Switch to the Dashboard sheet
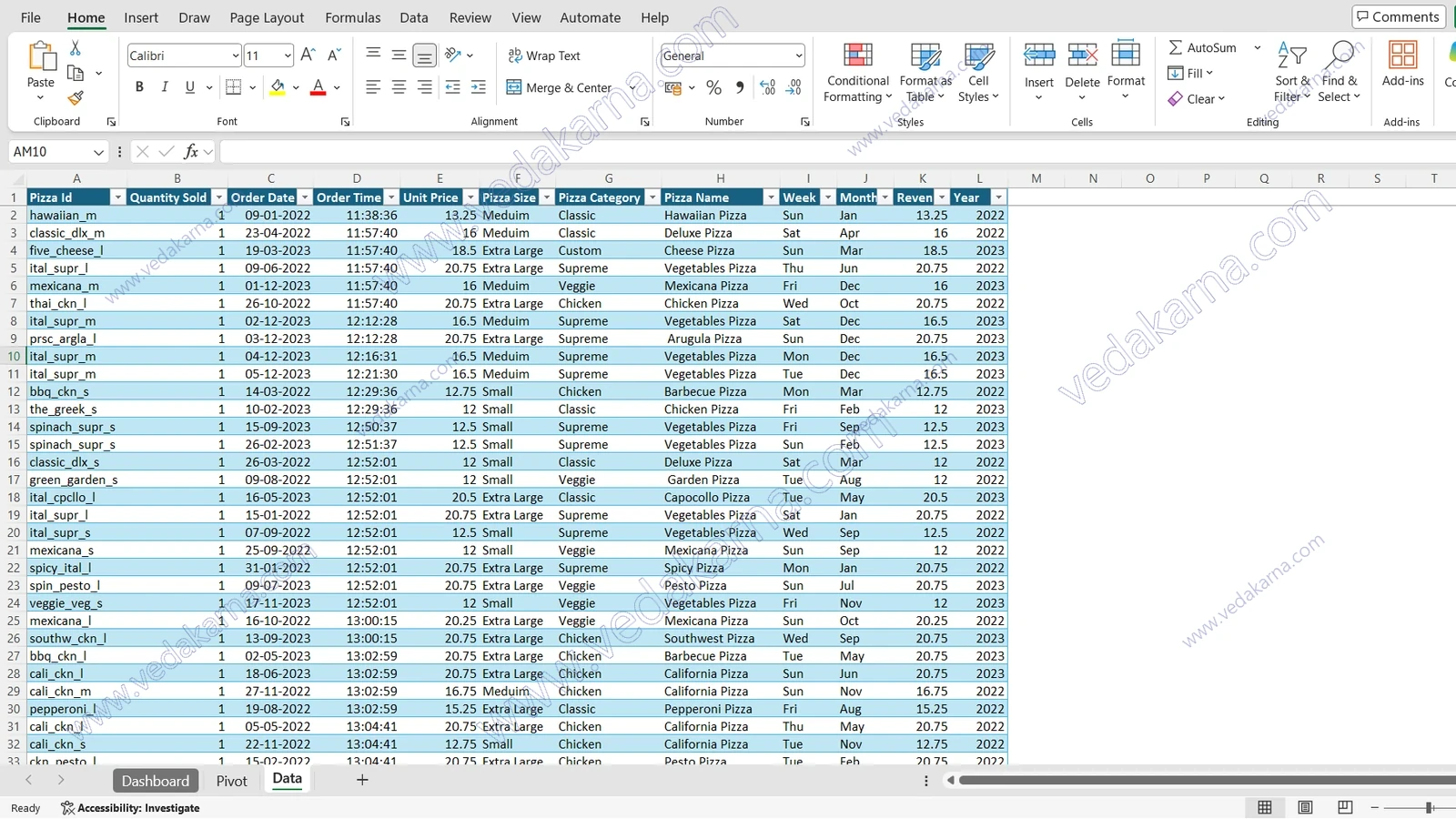Viewport: 1456px width, 819px height. point(156,781)
